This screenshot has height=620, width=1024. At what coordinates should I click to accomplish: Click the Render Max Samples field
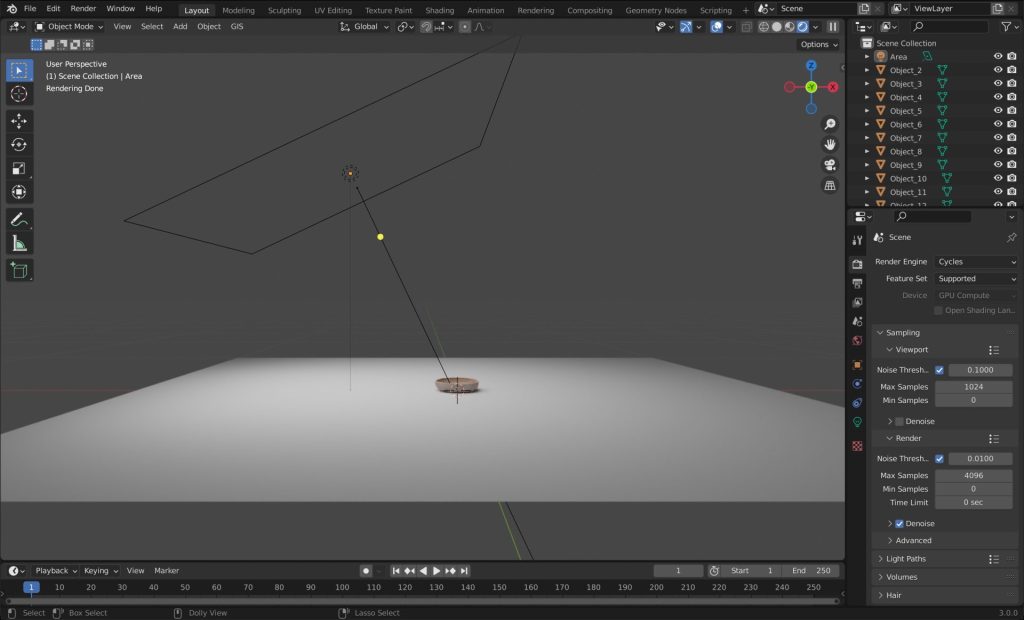[973, 476]
